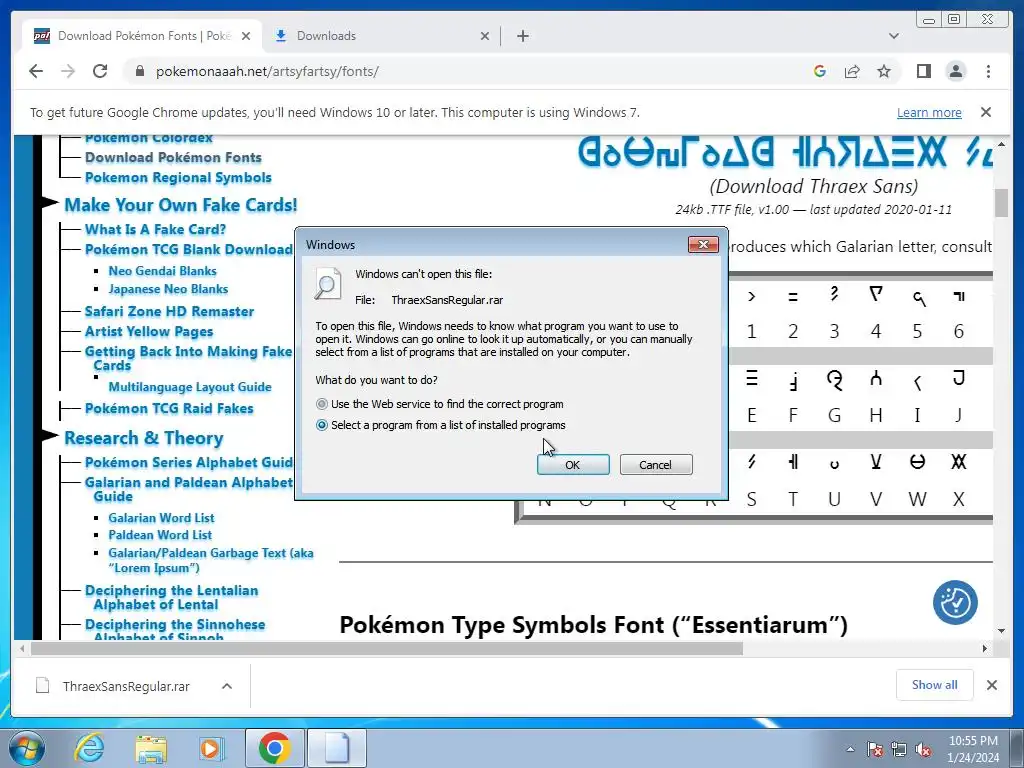Viewport: 1024px width, 768px height.
Task: Click the forward navigation arrow
Action: click(68, 71)
